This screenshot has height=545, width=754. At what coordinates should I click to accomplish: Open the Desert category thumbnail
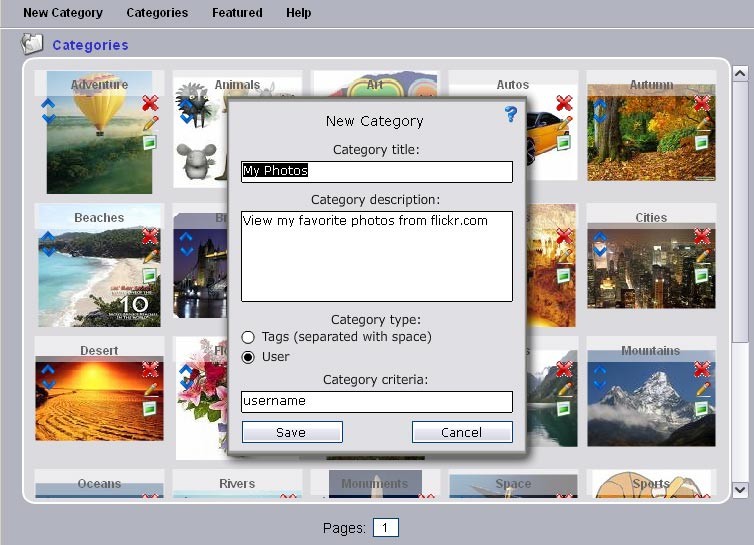pos(99,398)
